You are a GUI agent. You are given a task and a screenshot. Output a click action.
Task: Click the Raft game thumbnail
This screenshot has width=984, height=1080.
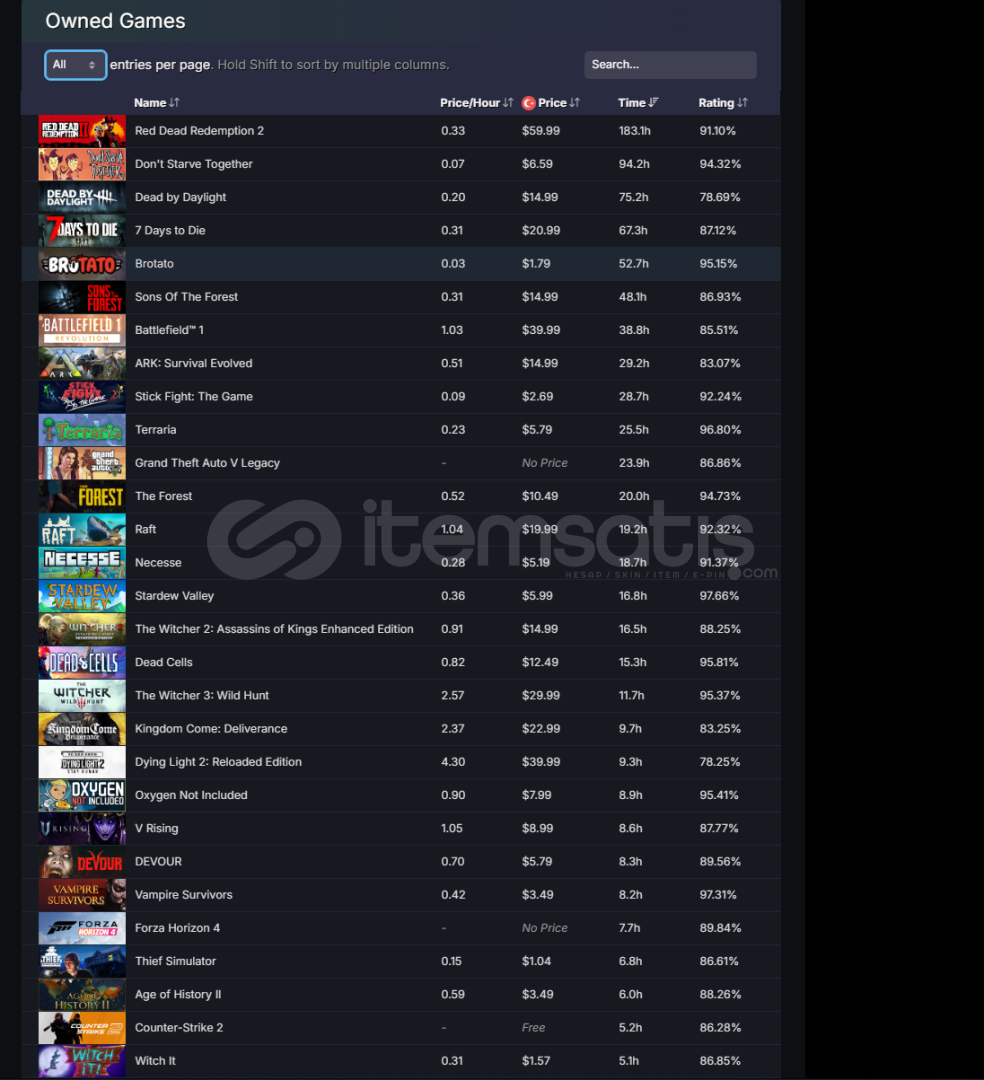point(82,530)
